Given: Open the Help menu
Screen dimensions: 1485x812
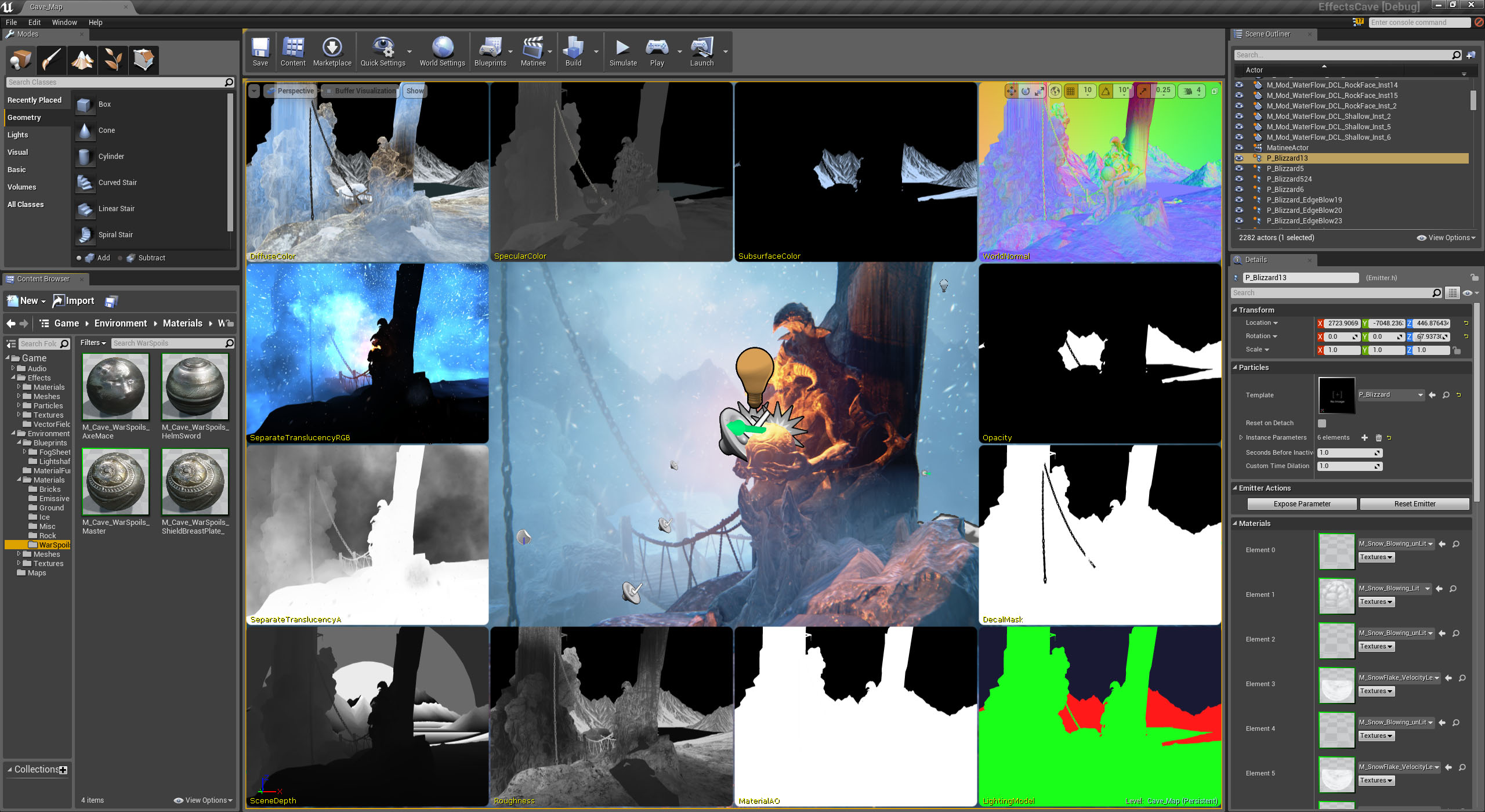Looking at the screenshot, I should click(x=95, y=23).
